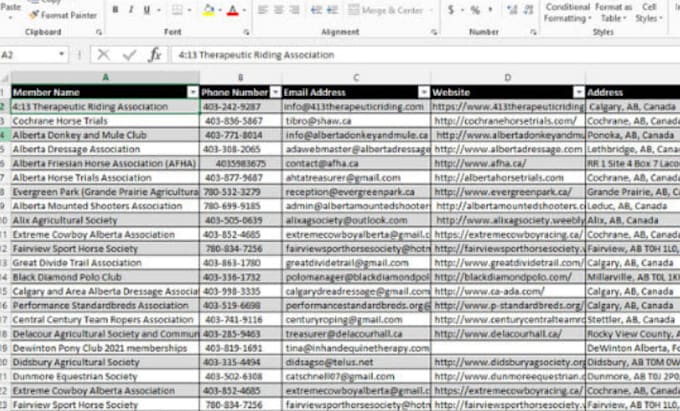Expand the Accounting format dropdown arrow
Viewport: 680px width, 411px height.
coord(462,10)
